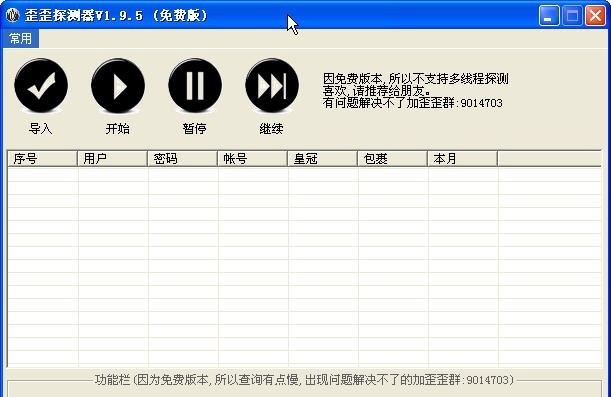Viewport: 611px width, 397px height.
Task: Select the 帐号 column header
Action: 253,159
